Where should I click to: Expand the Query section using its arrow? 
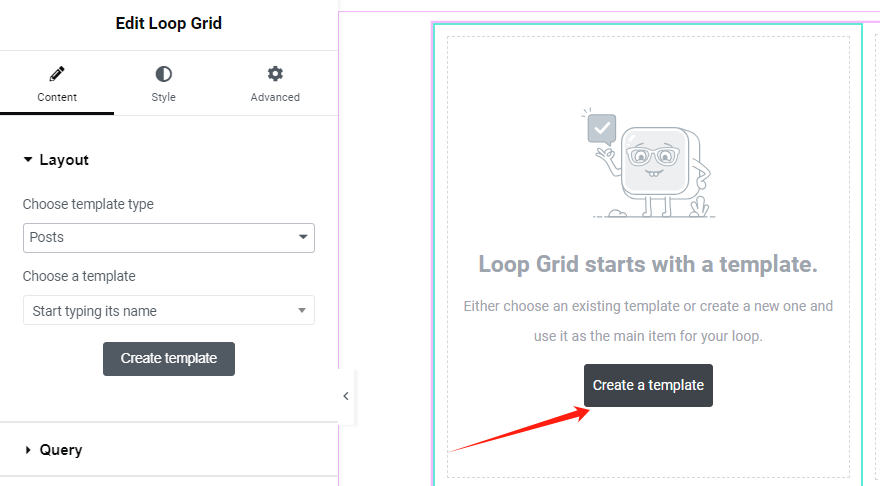coord(28,450)
